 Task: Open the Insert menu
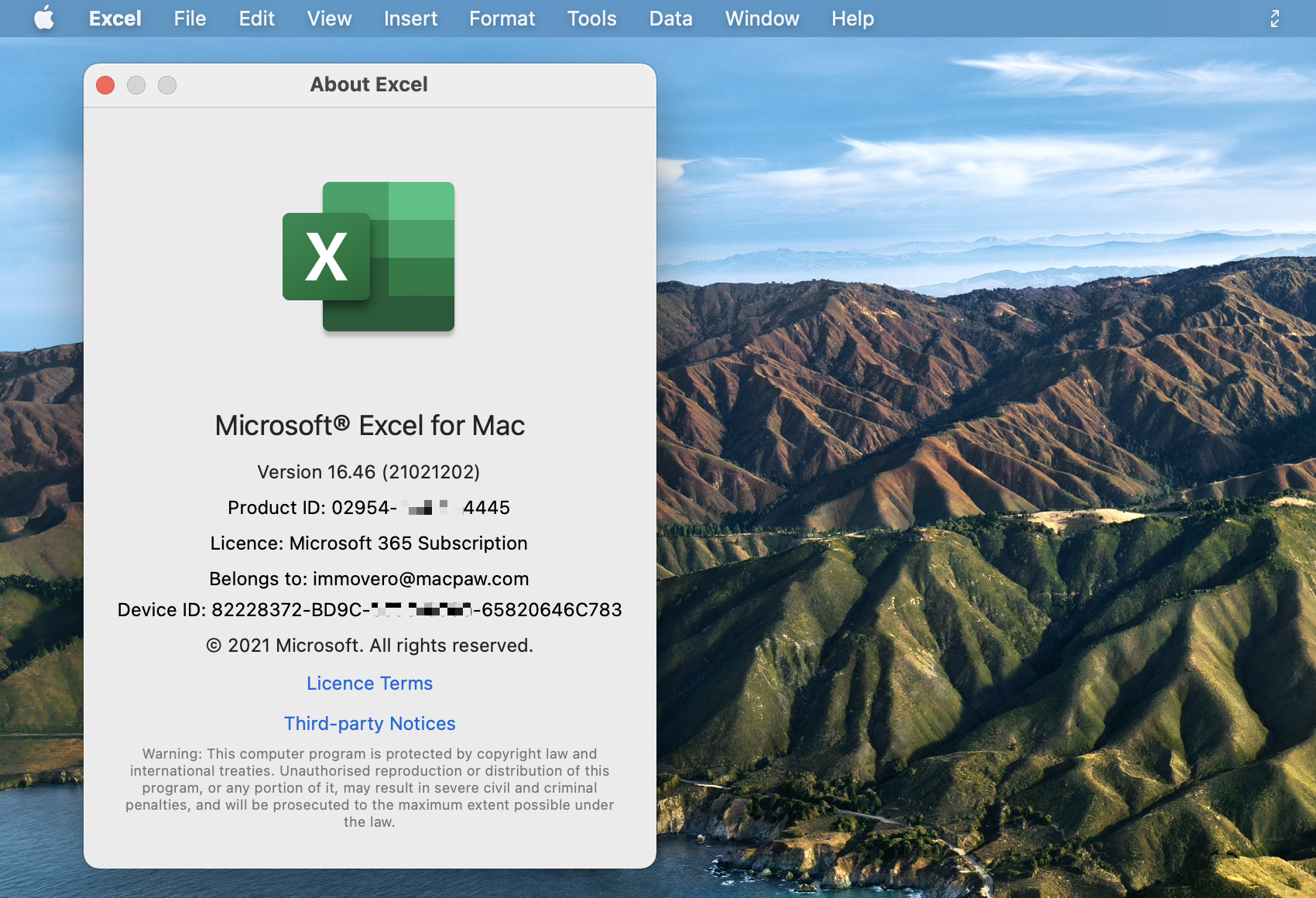pos(410,19)
